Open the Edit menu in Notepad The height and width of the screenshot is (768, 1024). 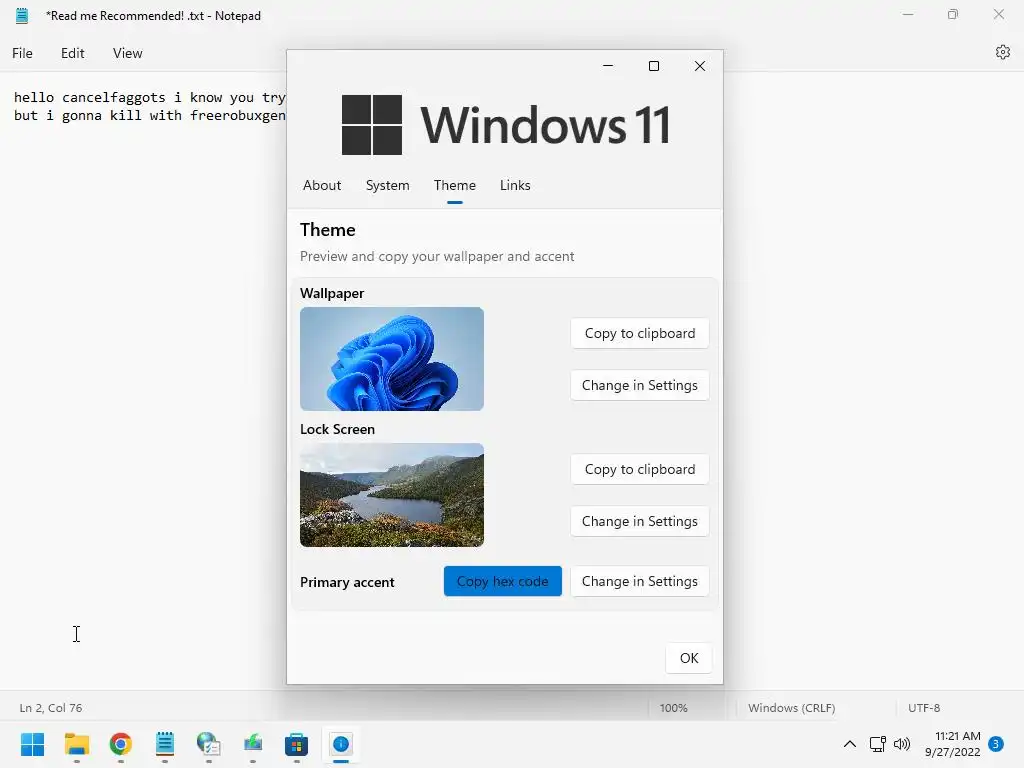tap(72, 53)
